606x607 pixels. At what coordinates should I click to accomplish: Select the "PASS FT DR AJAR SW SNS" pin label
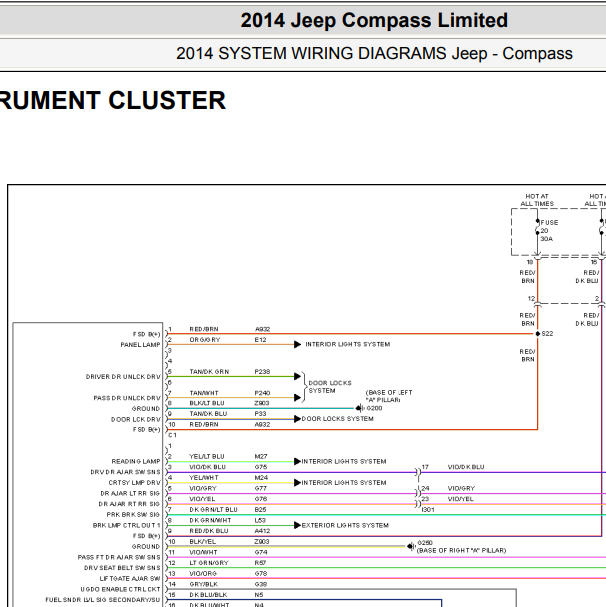click(119, 557)
